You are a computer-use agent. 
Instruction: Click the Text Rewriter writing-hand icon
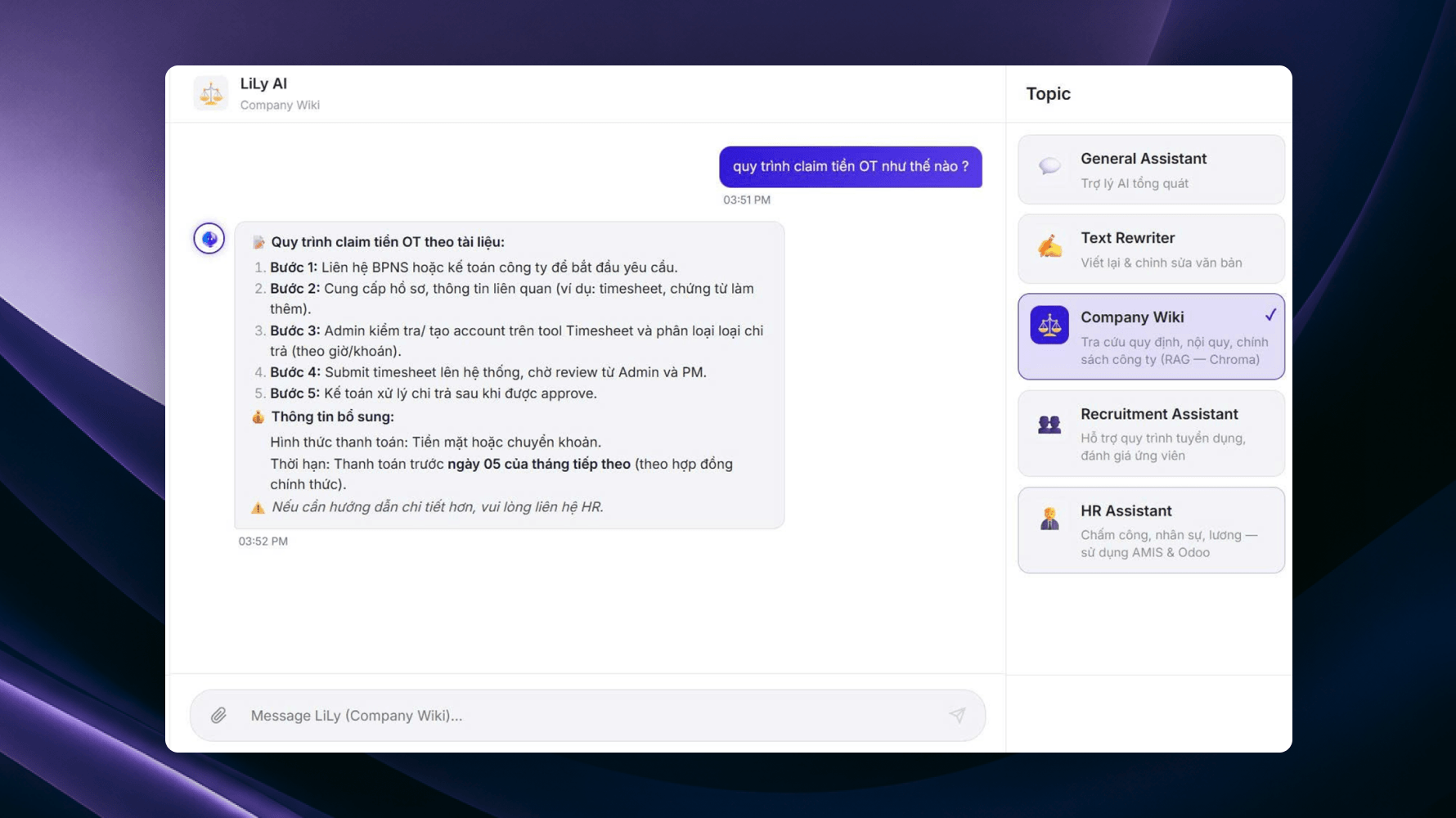point(1049,245)
